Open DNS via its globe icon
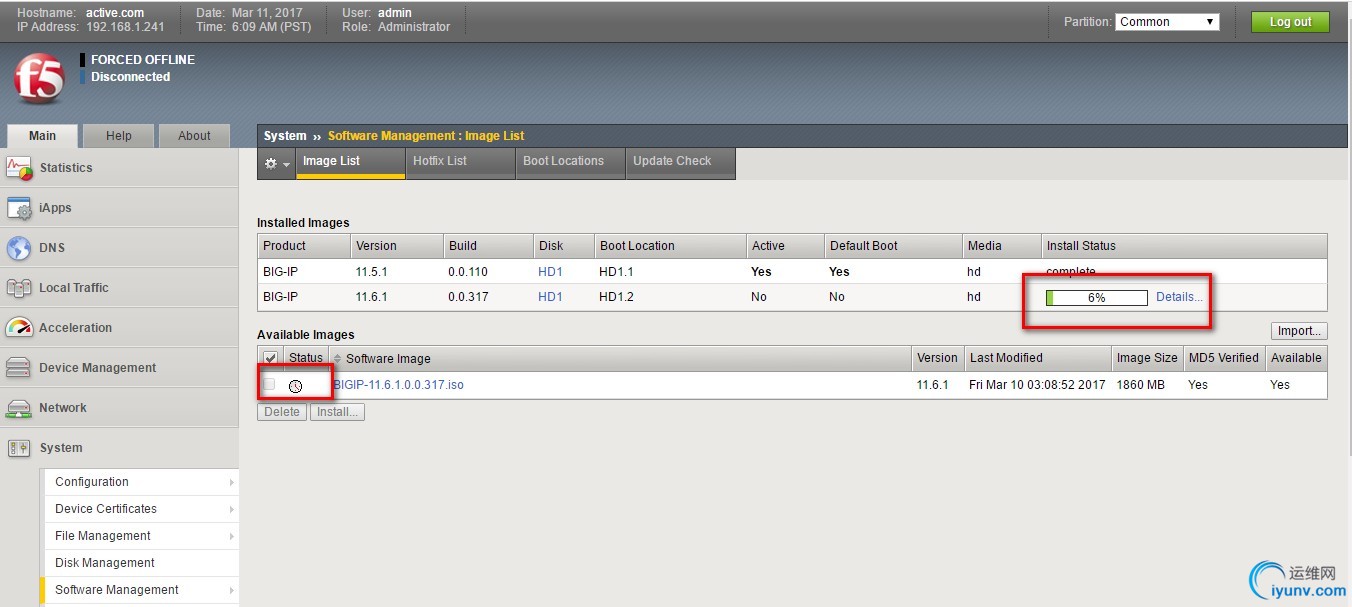1352x607 pixels. (19, 248)
